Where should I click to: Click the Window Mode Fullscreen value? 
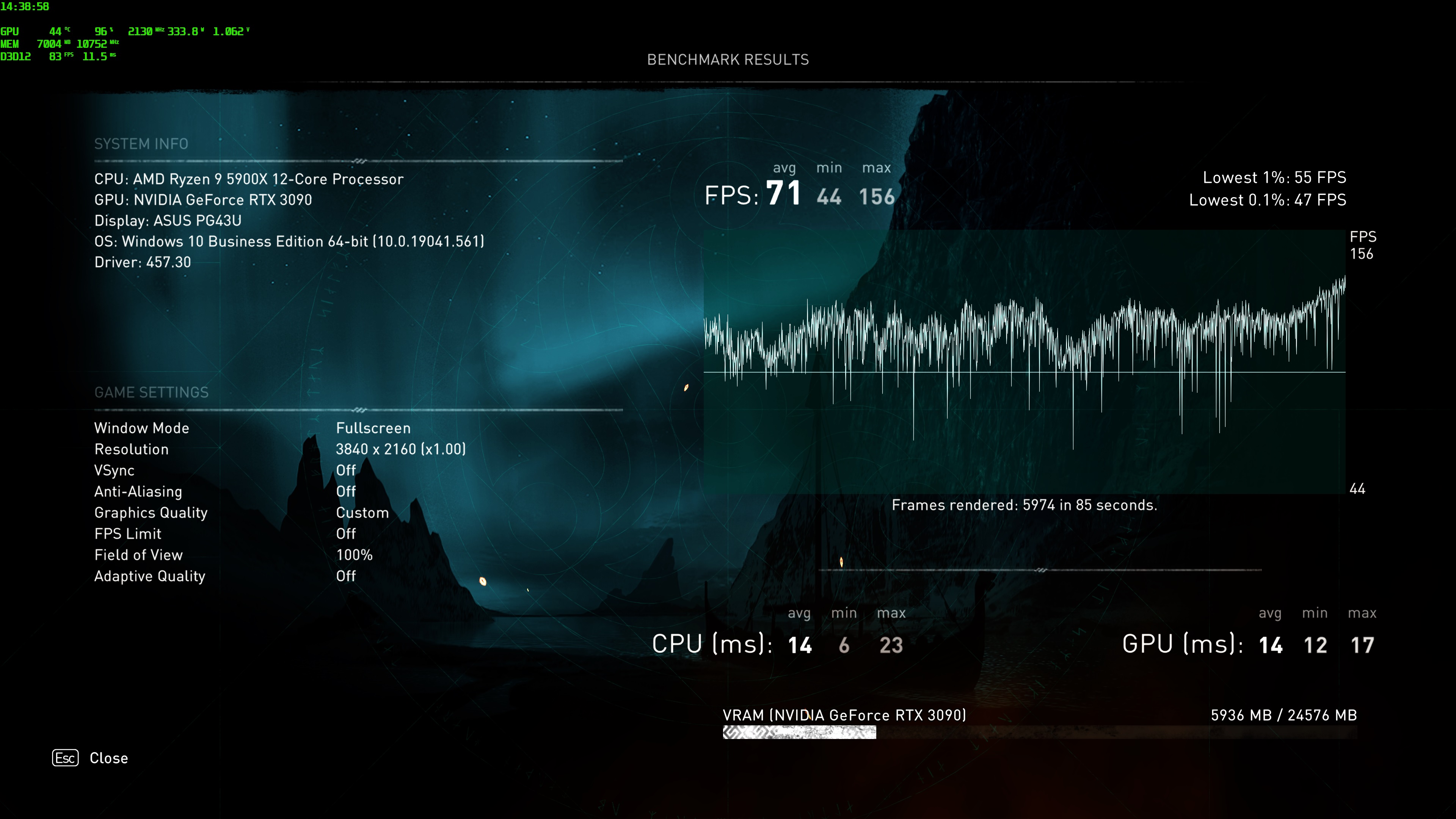[x=373, y=428]
